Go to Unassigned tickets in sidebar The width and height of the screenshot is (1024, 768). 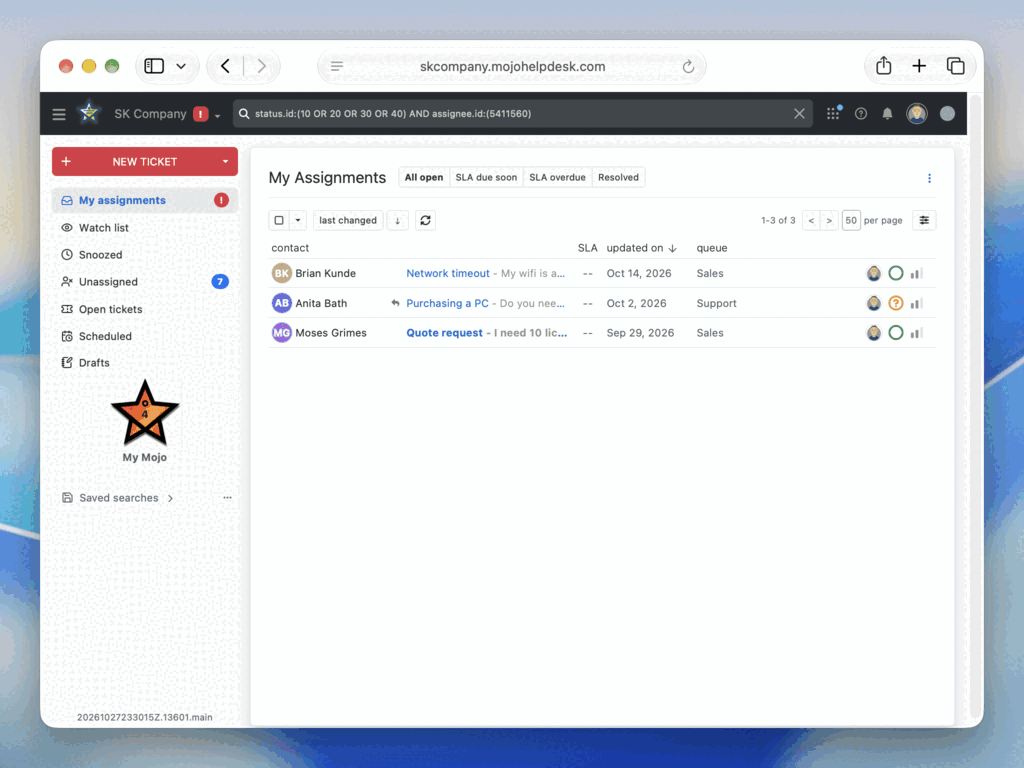pyautogui.click(x=145, y=282)
